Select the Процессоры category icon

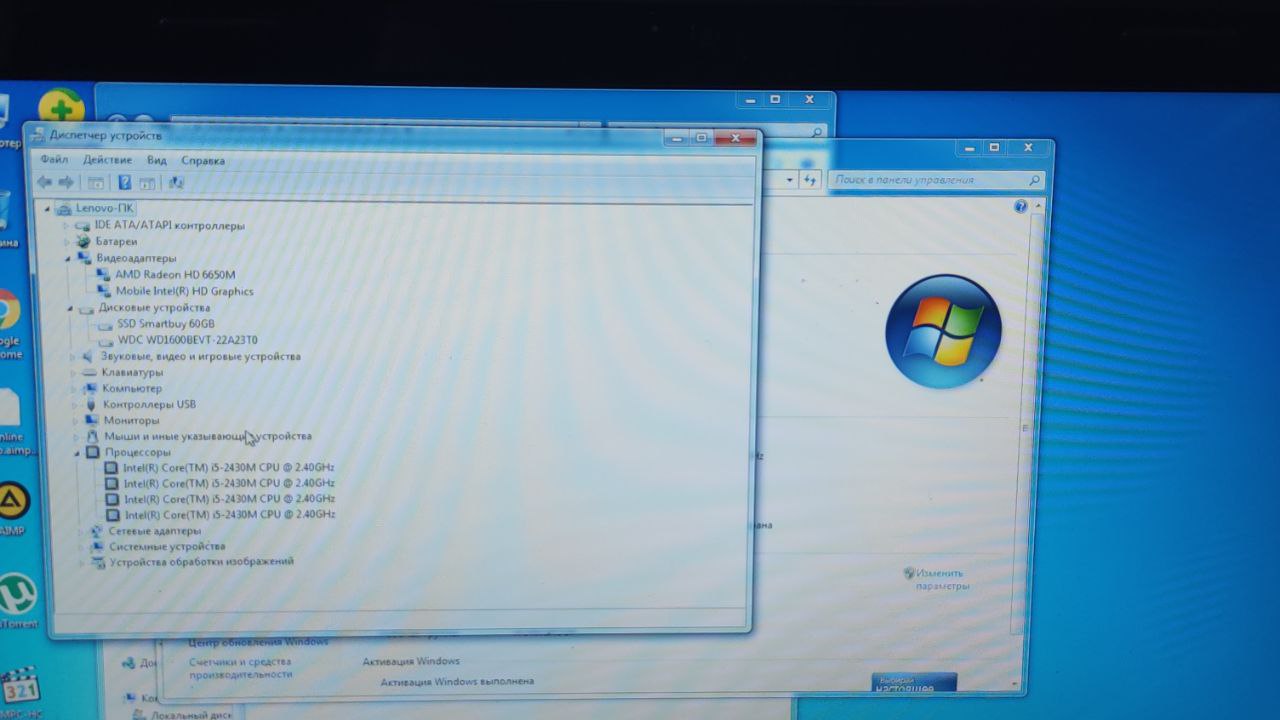[94, 452]
